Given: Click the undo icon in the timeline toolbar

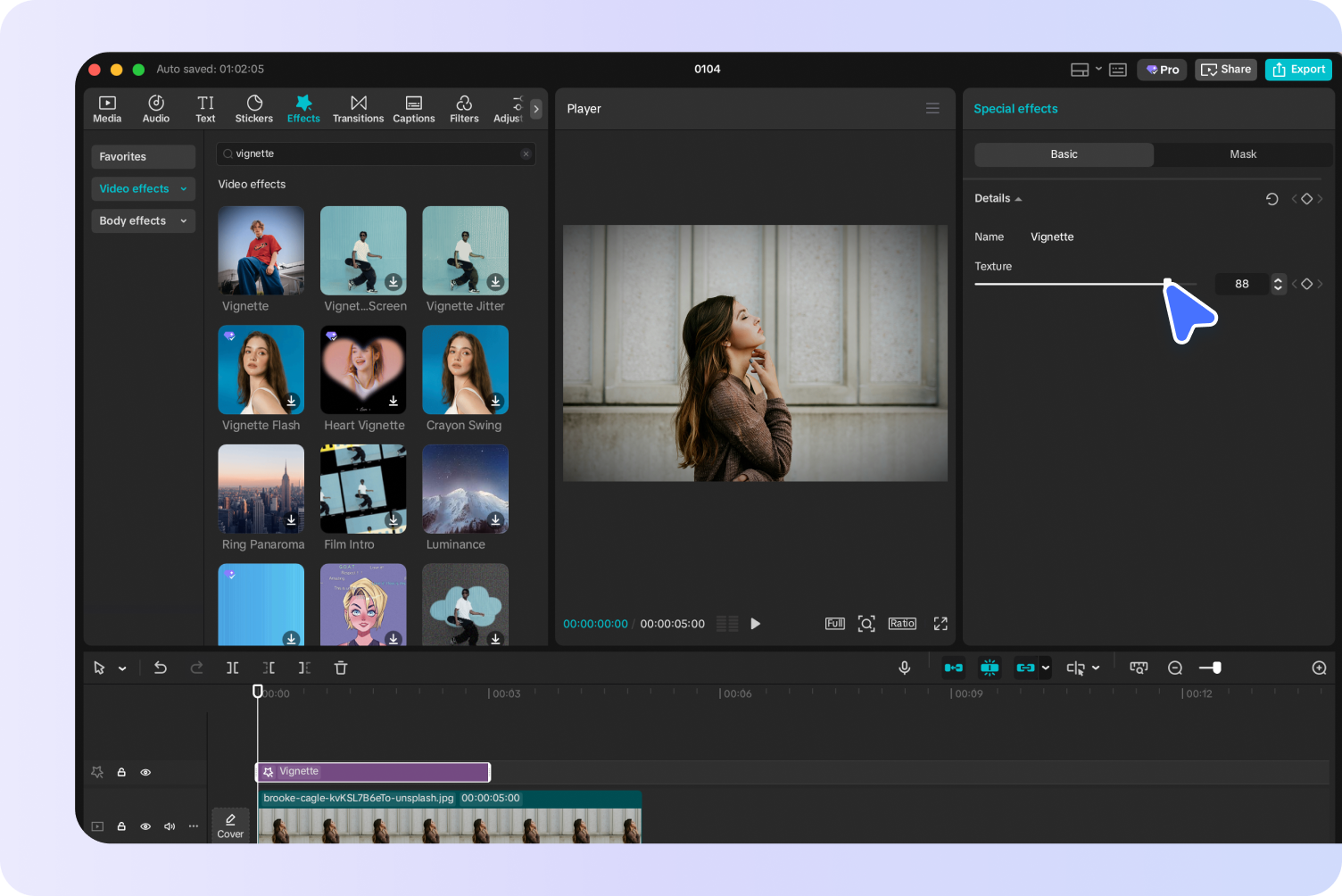Looking at the screenshot, I should [161, 667].
